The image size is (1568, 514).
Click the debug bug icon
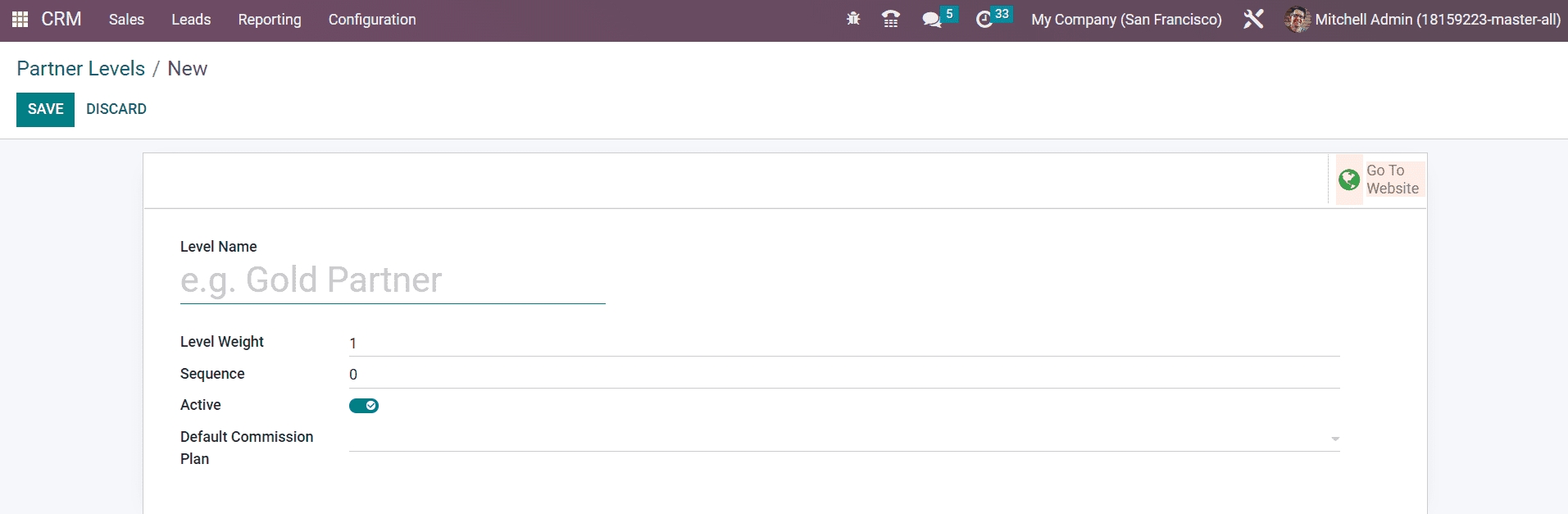853,19
